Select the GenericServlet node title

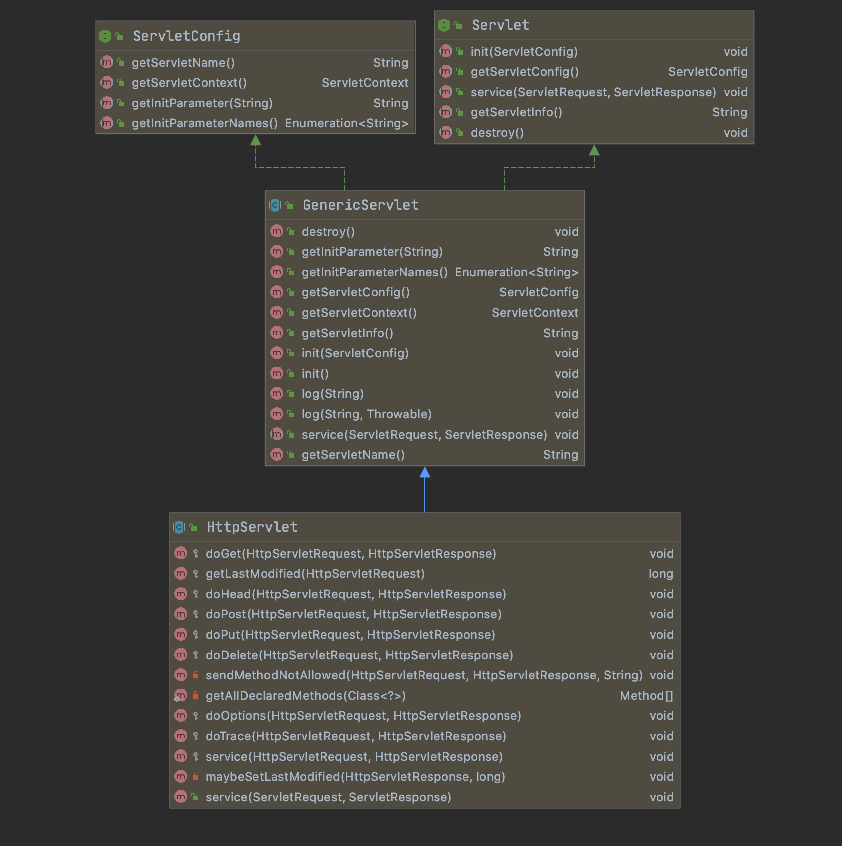point(360,205)
